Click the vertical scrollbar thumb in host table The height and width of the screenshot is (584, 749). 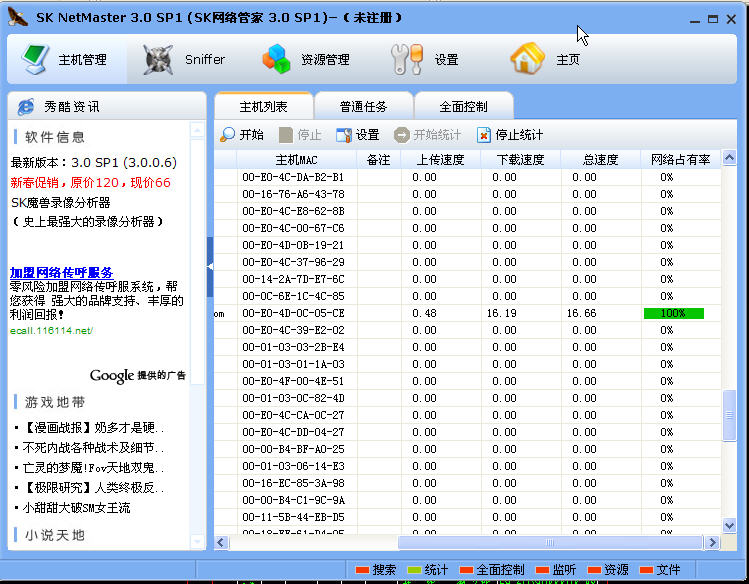[x=729, y=415]
